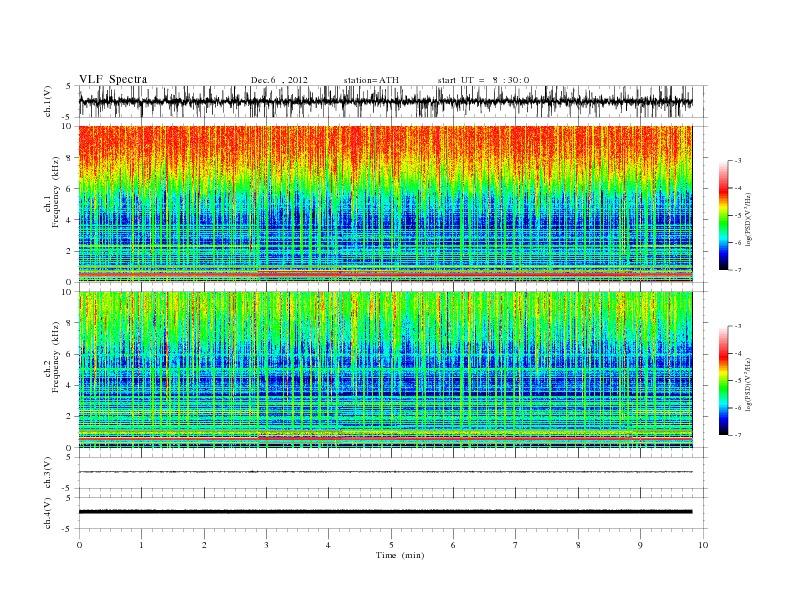Click the upper colorbar next to ch.1 spectrogram
The height and width of the screenshot is (612, 792).
723,215
